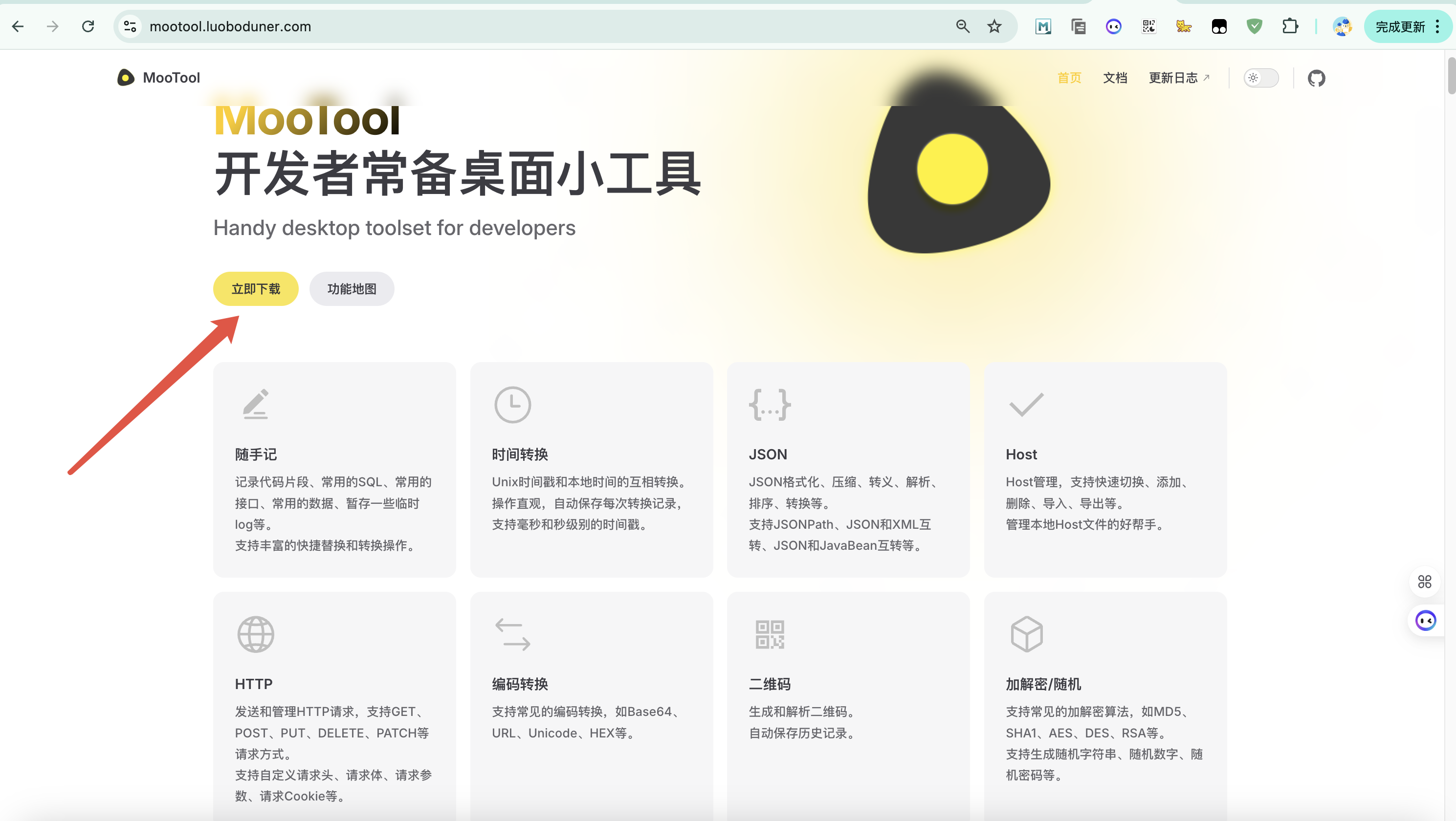Select the 首页 nav item
The image size is (1456, 821).
coord(1069,78)
